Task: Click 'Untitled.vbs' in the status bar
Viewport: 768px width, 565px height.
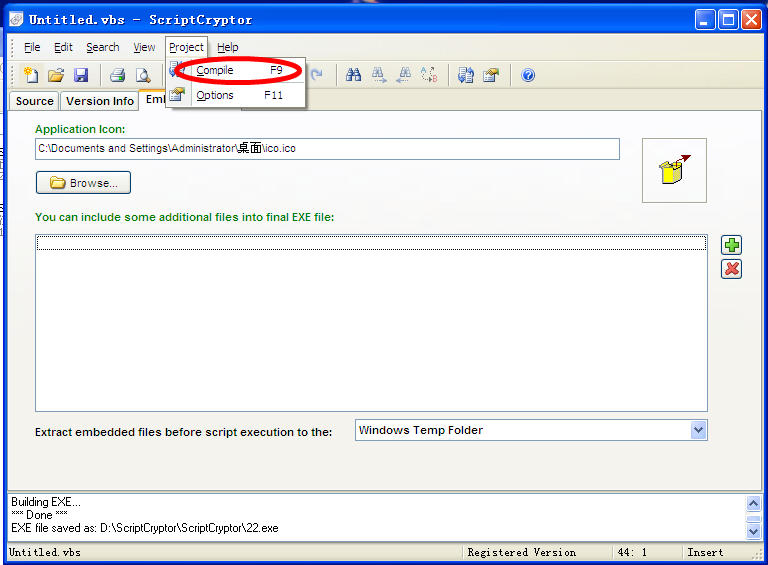Action: [x=45, y=552]
